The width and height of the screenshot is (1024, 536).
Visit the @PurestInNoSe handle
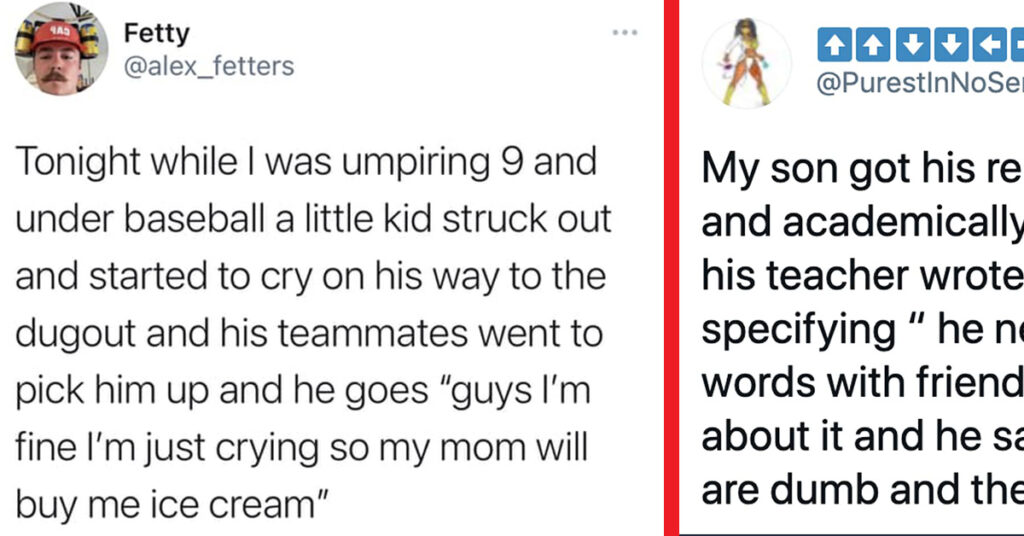point(920,84)
